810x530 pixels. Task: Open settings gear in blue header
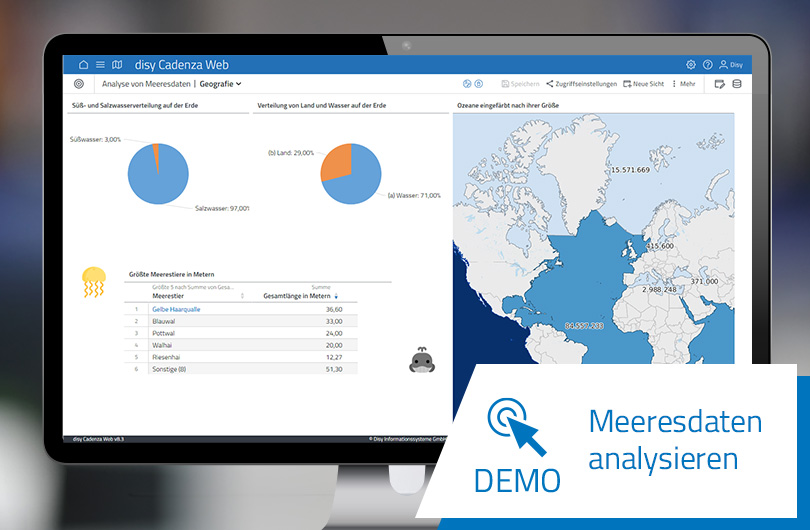pos(691,64)
